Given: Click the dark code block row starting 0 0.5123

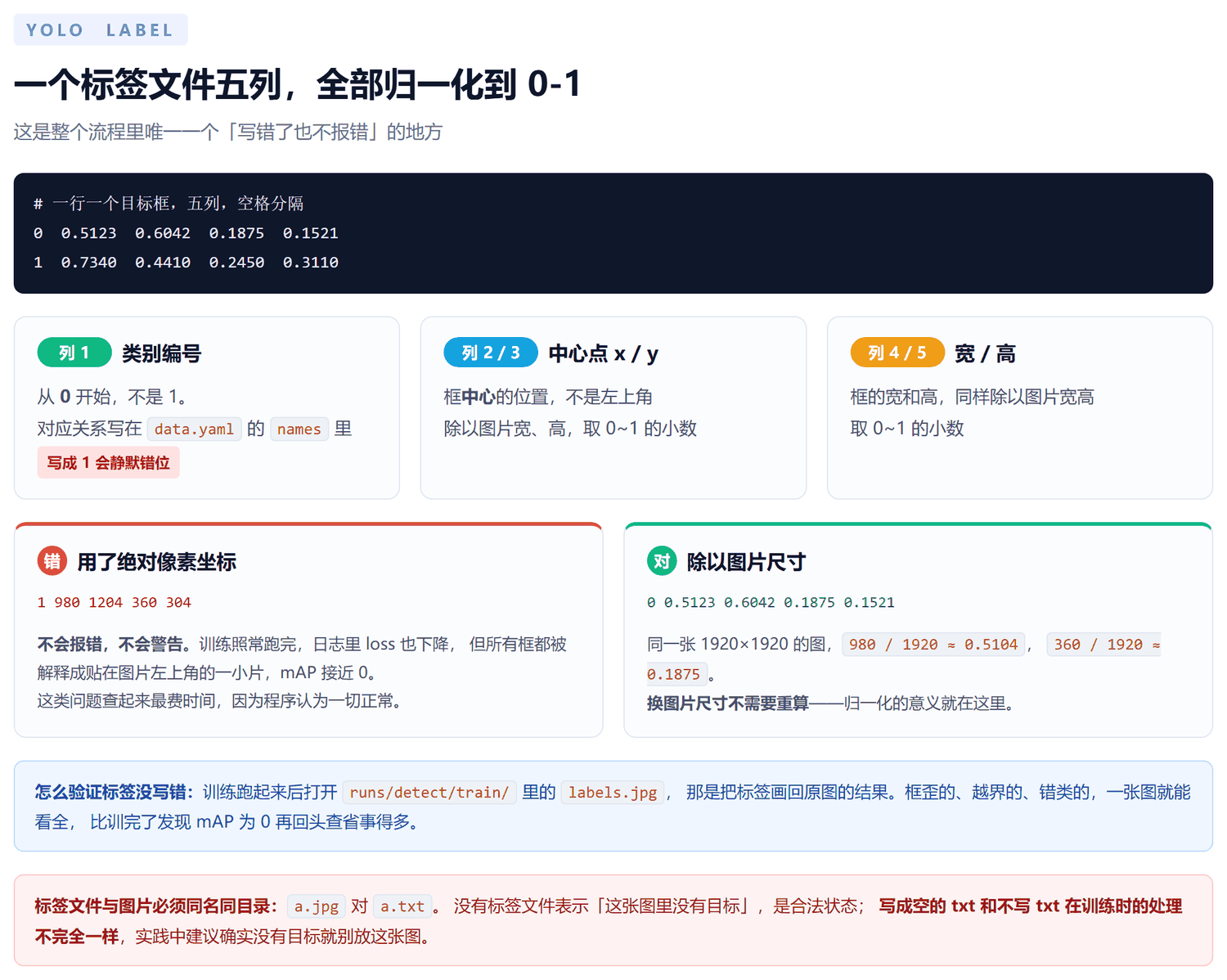Looking at the screenshot, I should pos(187,233).
